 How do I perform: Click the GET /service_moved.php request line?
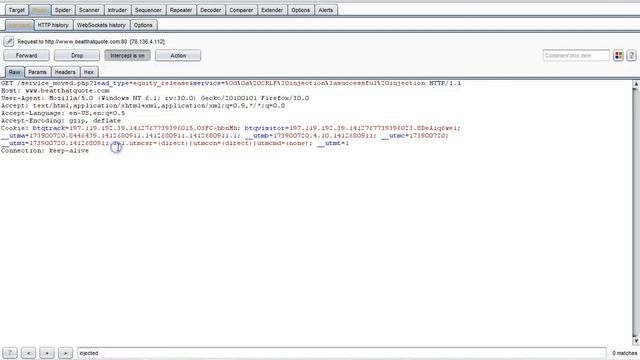231,83
